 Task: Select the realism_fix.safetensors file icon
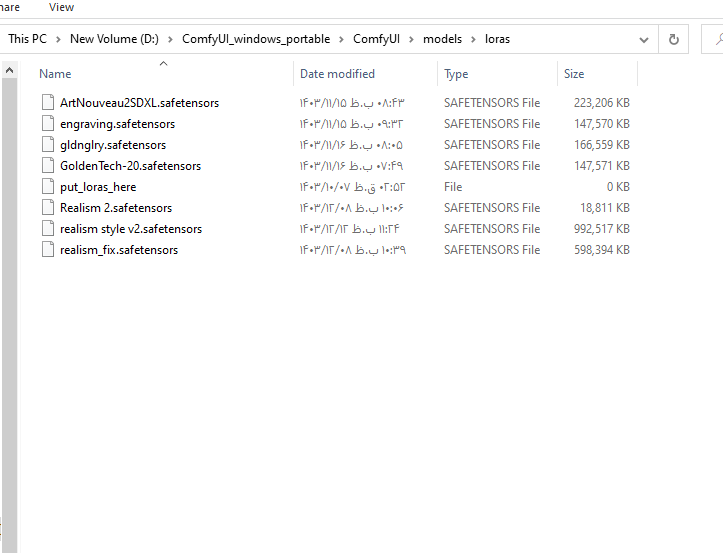(48, 250)
